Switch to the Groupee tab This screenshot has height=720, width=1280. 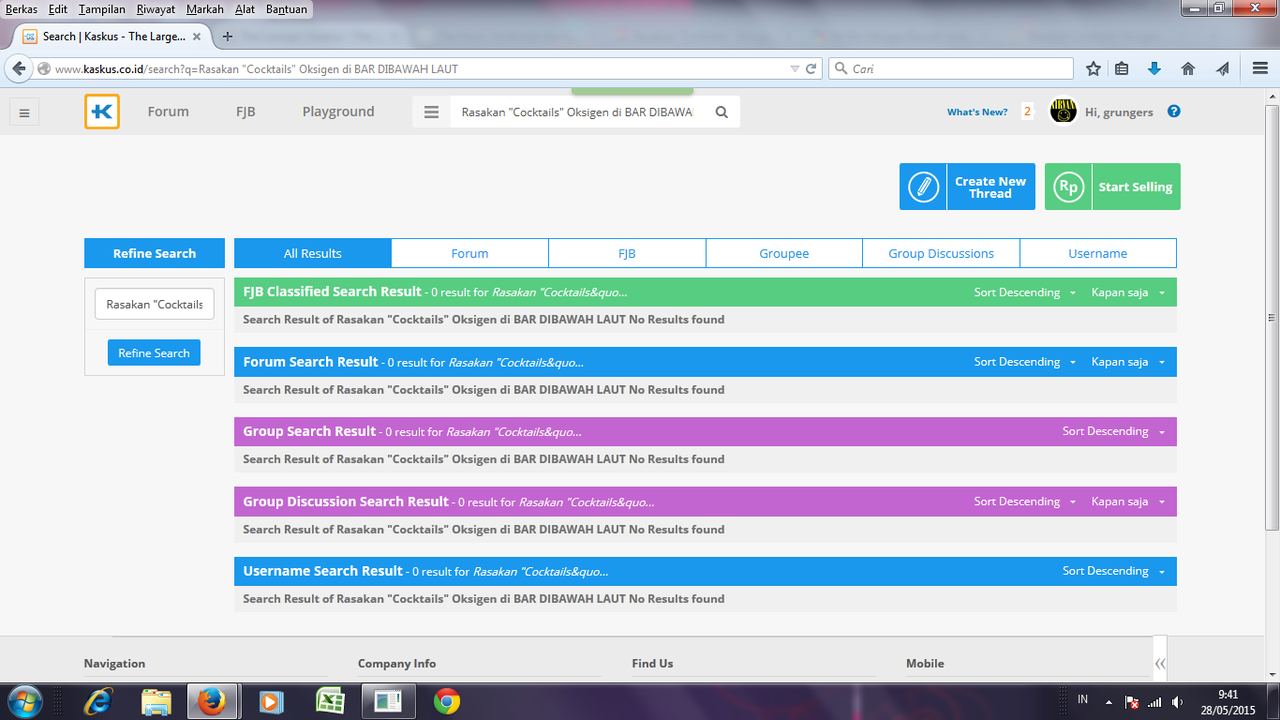point(784,253)
